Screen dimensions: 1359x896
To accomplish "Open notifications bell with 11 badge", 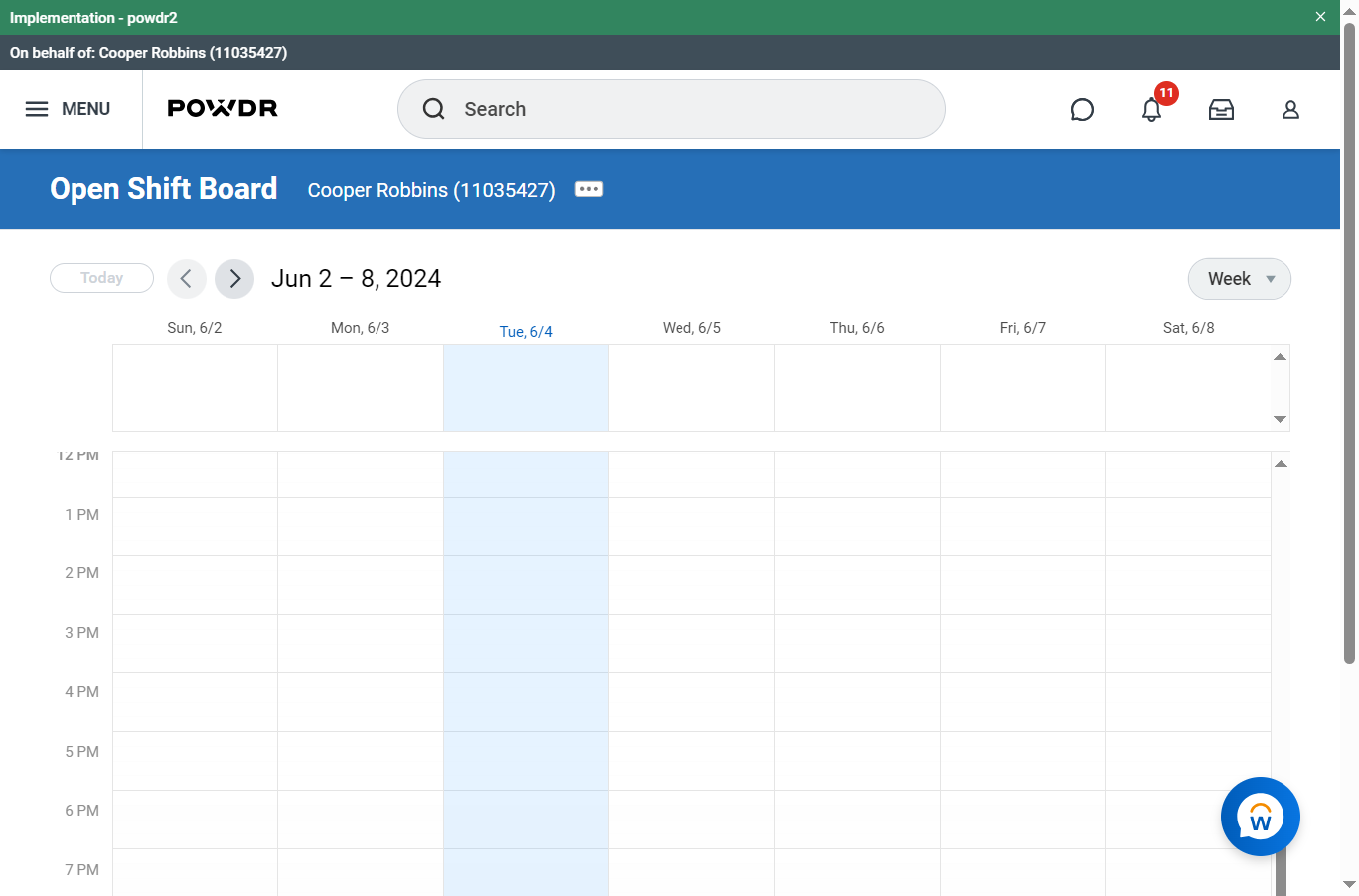I will pos(1152,108).
